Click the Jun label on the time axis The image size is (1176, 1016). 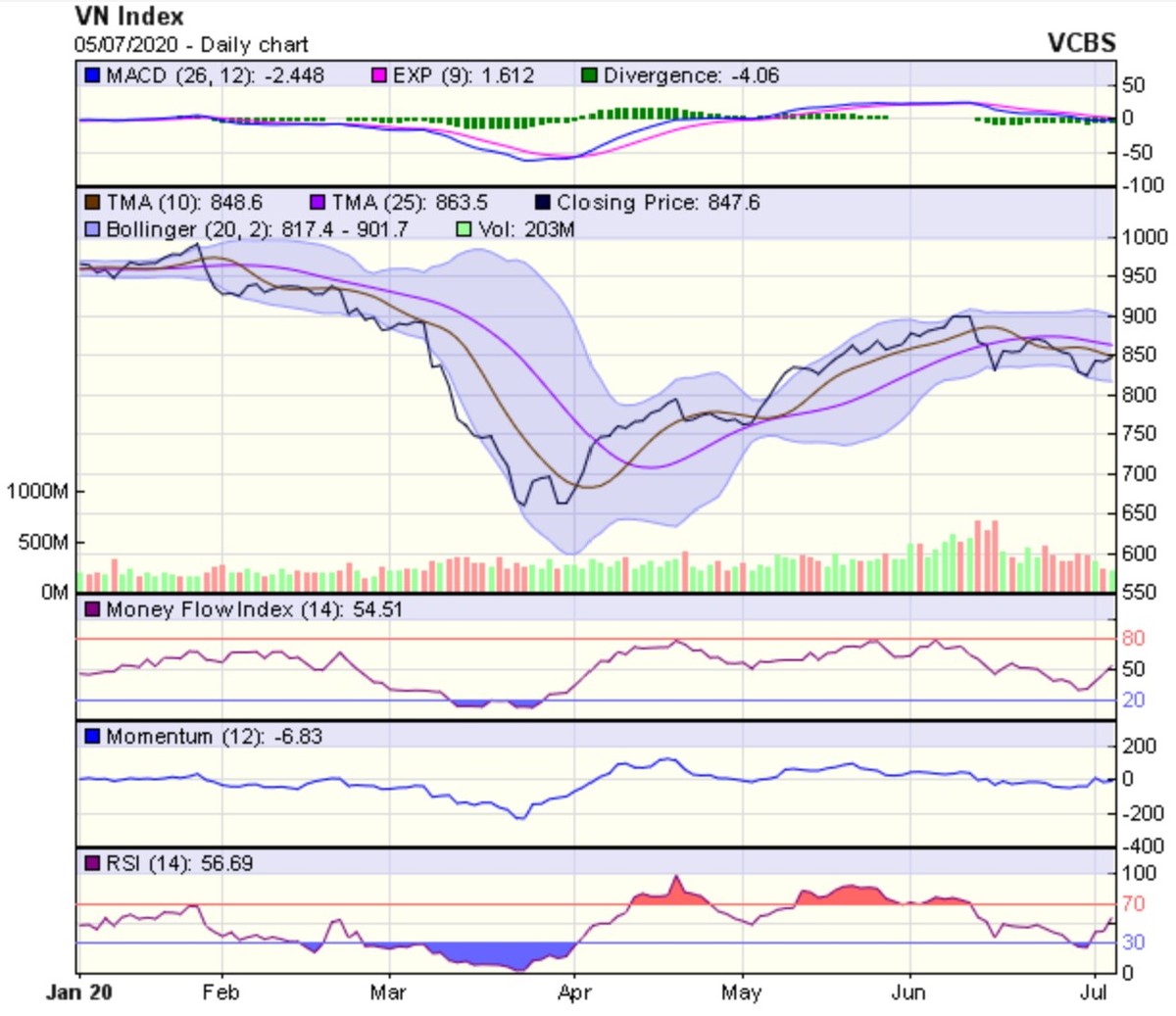click(x=907, y=992)
